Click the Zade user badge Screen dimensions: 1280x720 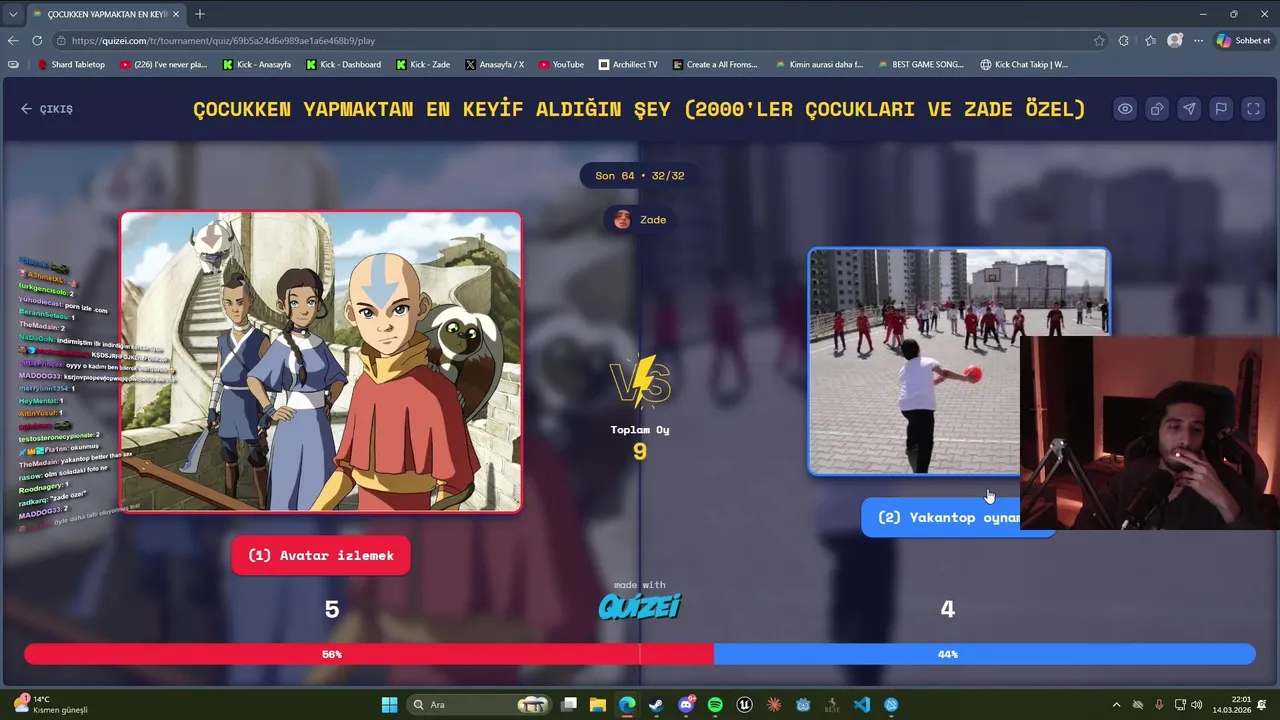[x=640, y=219]
